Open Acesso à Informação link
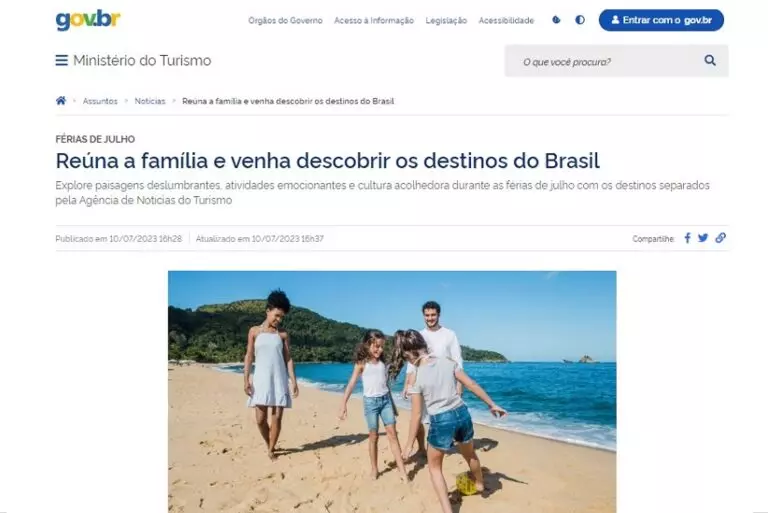768x513 pixels. (x=374, y=21)
